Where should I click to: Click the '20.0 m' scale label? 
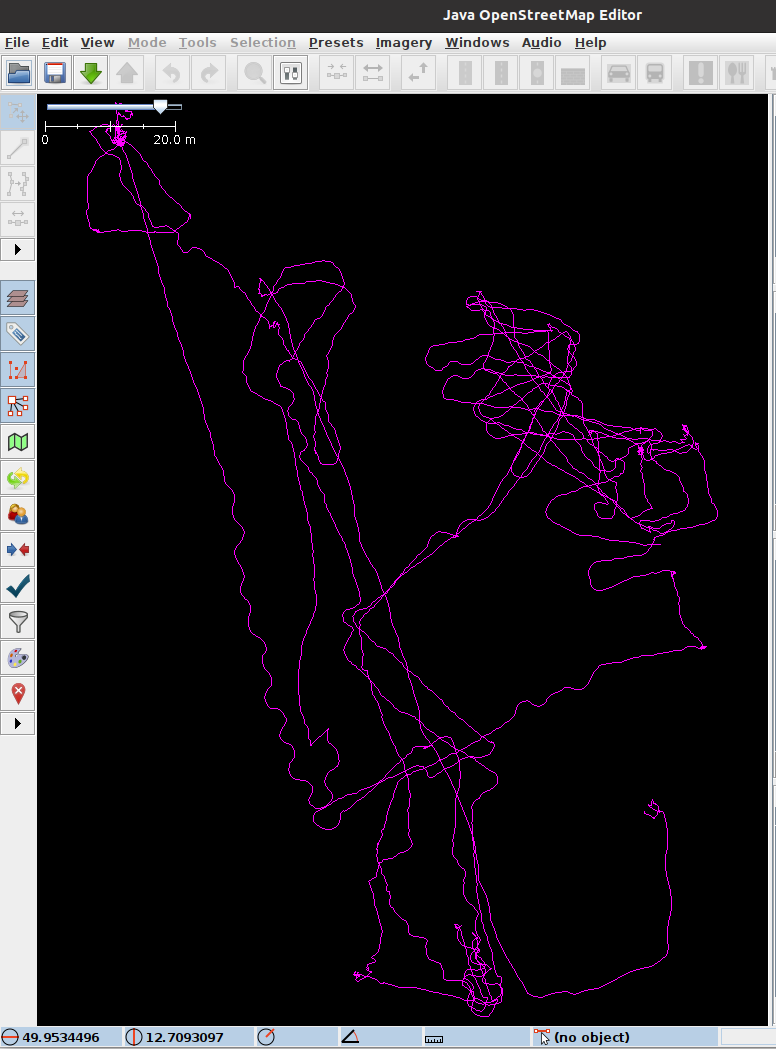tap(175, 140)
